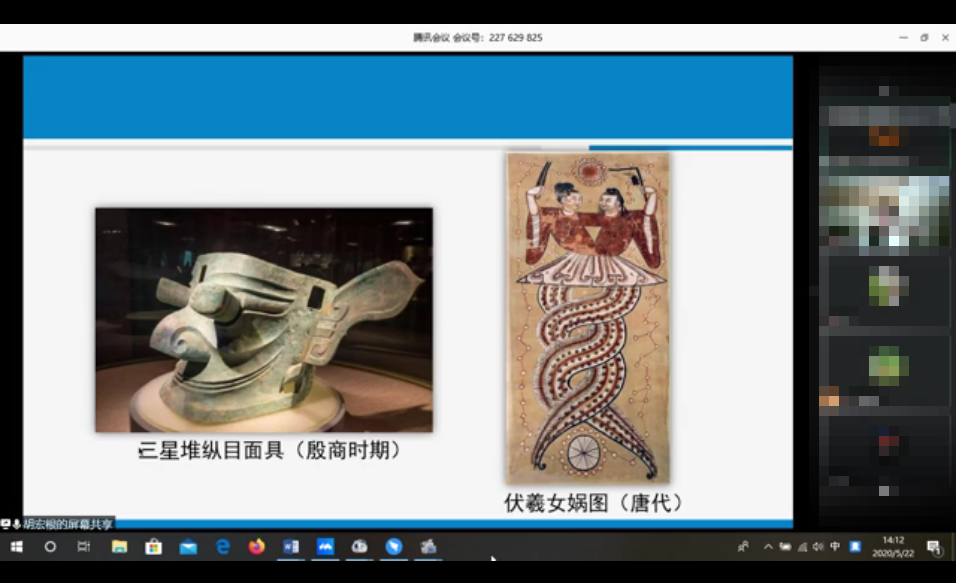
Task: Click caption 伏羲女娲图（唐代）
Action: tap(593, 503)
